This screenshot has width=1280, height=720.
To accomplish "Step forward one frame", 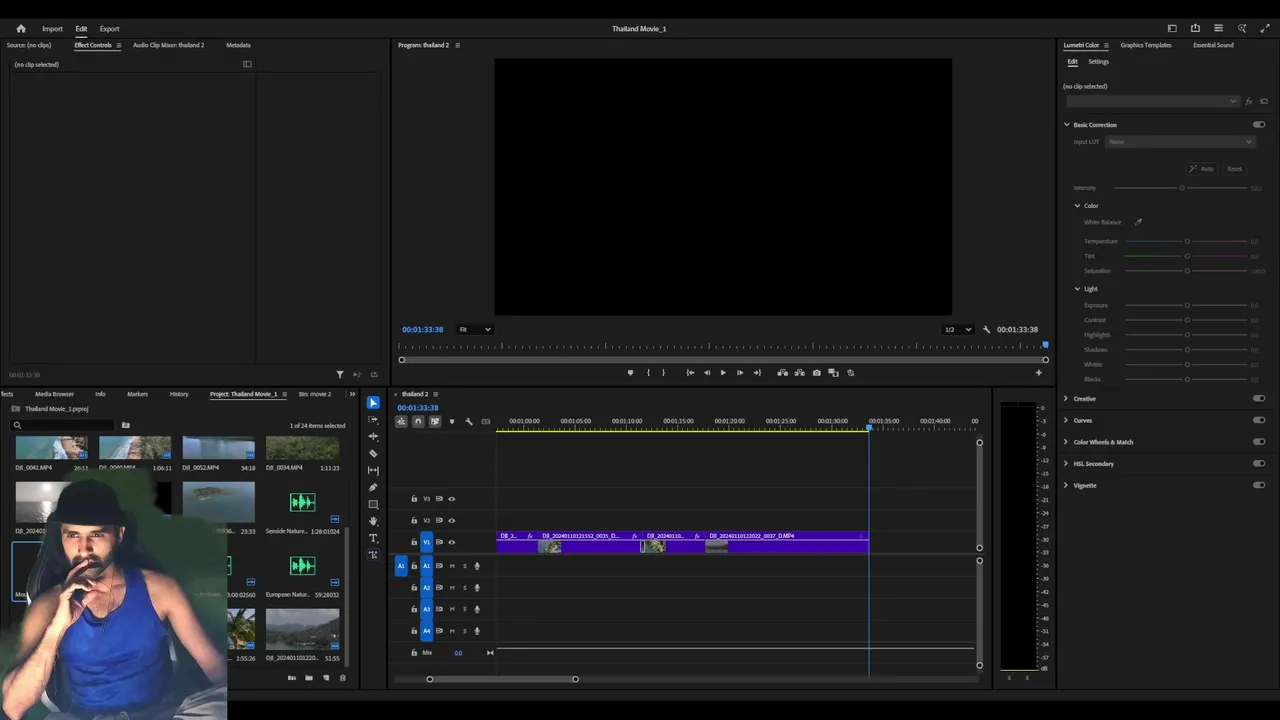I will tap(740, 373).
